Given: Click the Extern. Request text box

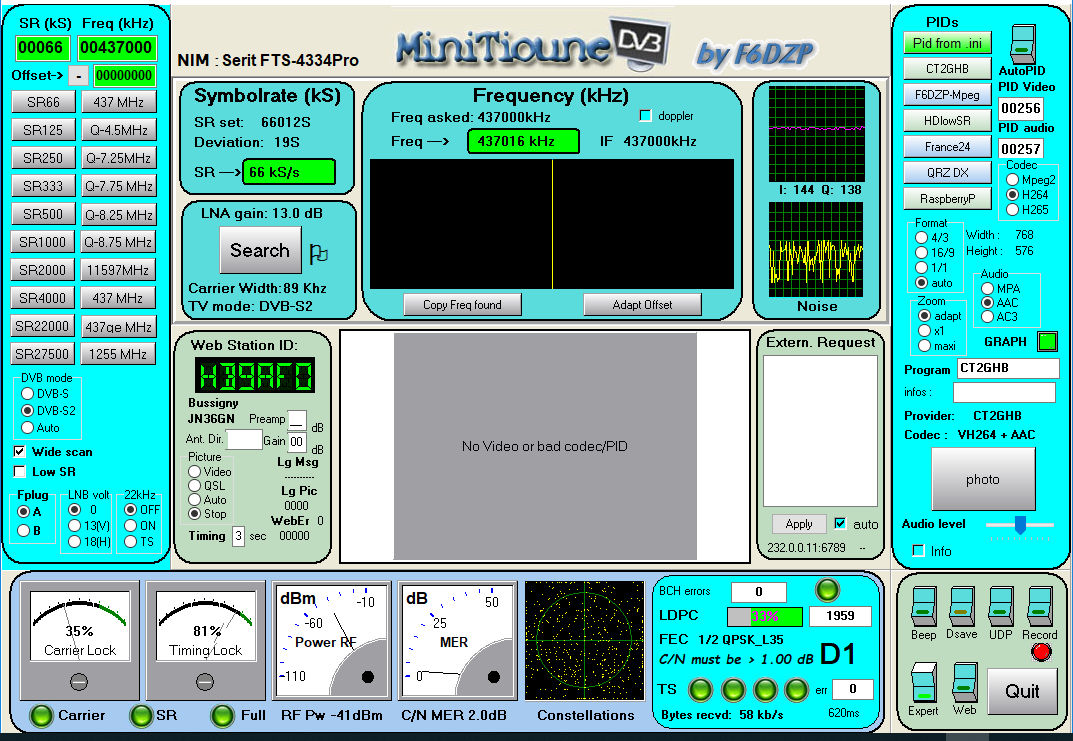Looking at the screenshot, I should [x=820, y=430].
